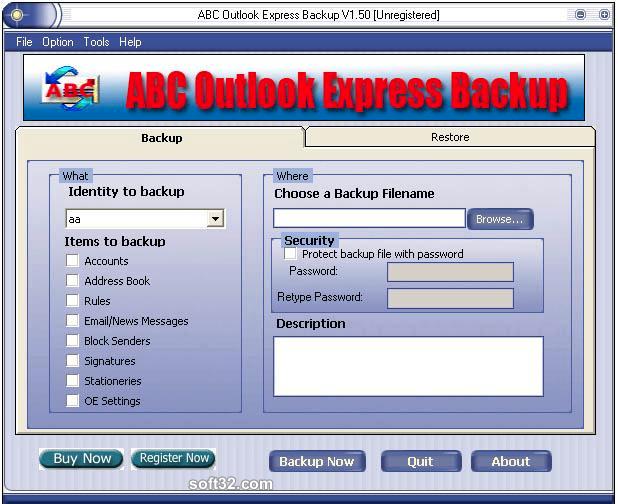
Task: Focus the Password field
Action: [450, 272]
